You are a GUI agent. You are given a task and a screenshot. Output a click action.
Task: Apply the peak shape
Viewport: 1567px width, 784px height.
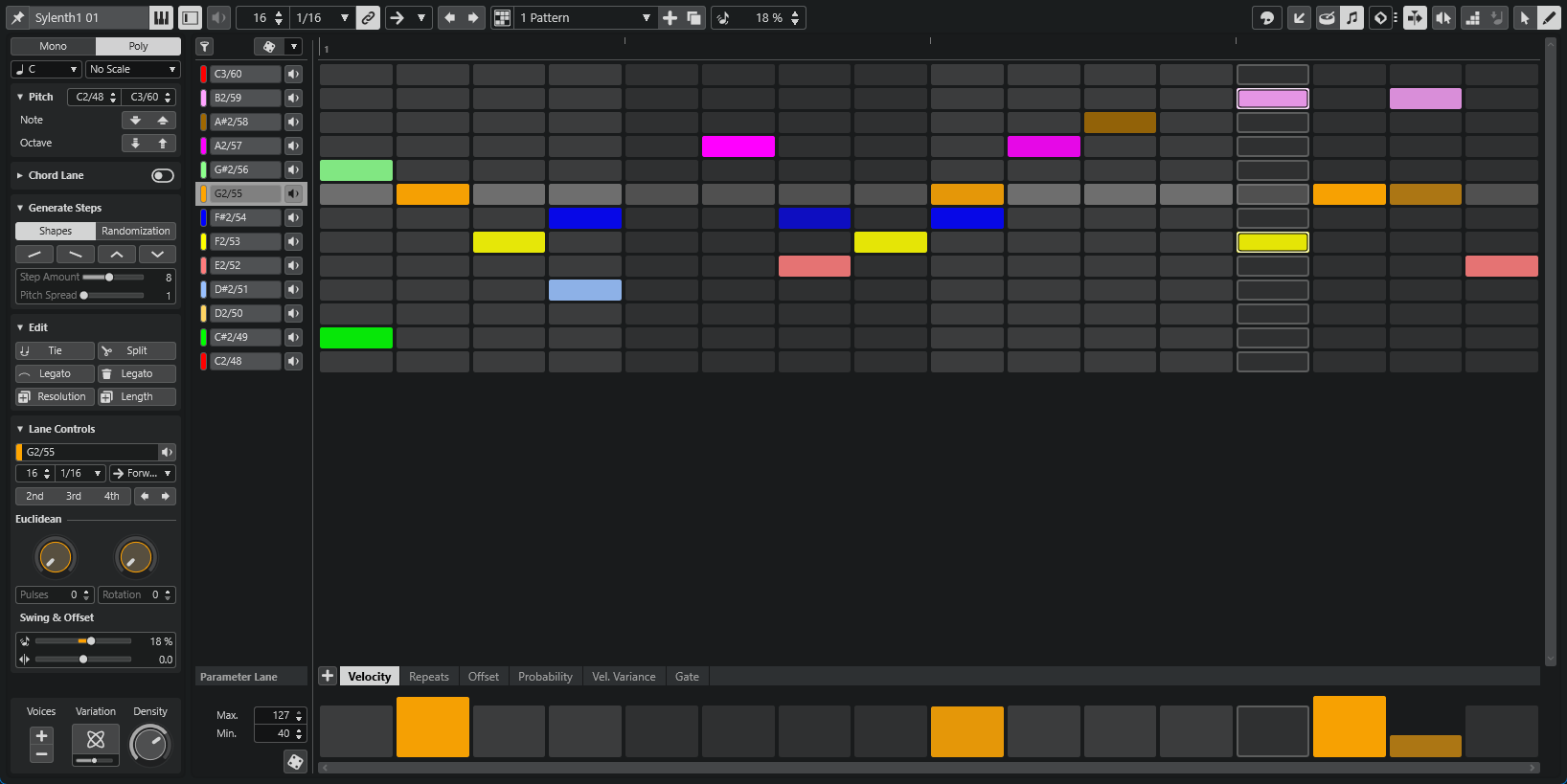tap(116, 254)
